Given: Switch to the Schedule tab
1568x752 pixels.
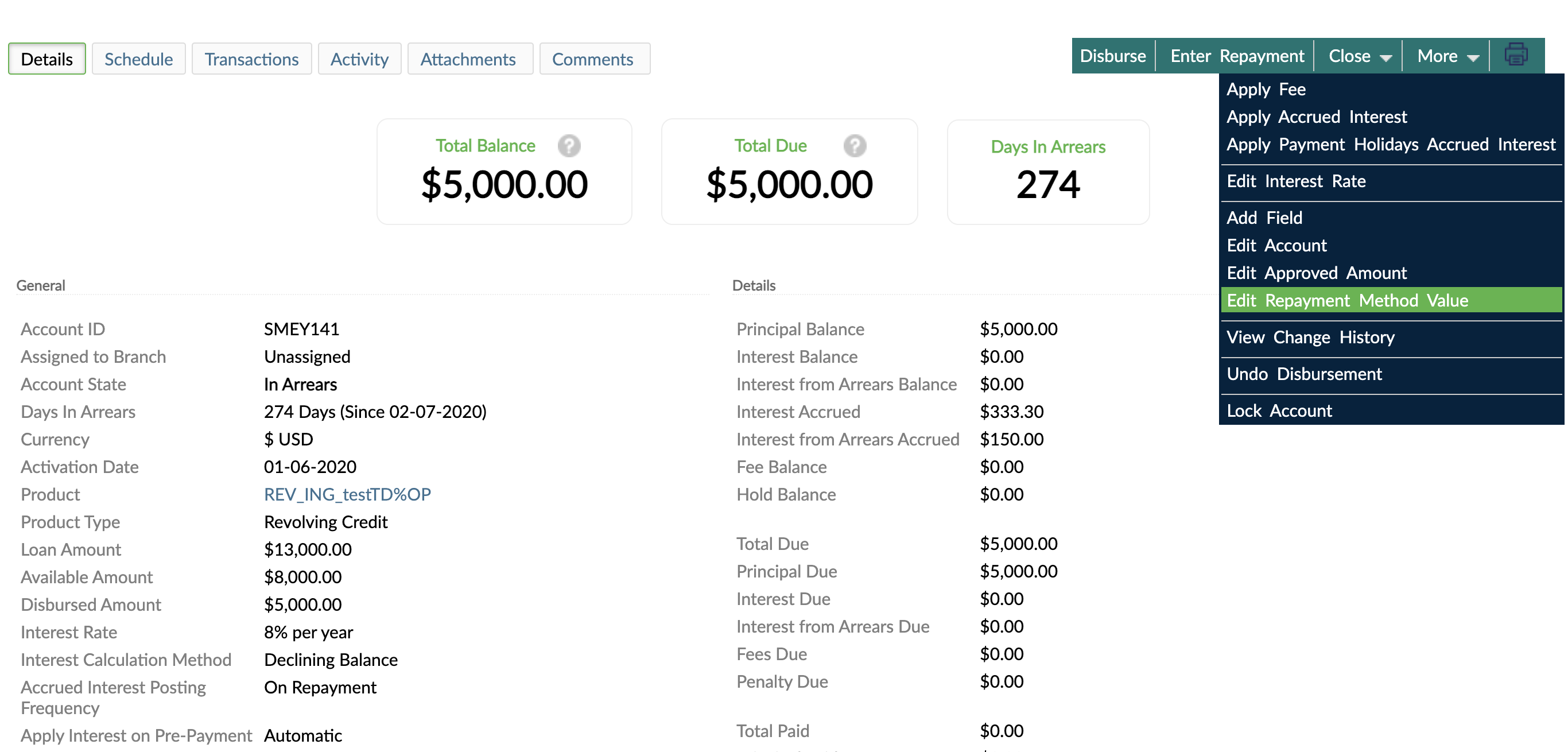Looking at the screenshot, I should pyautogui.click(x=138, y=59).
